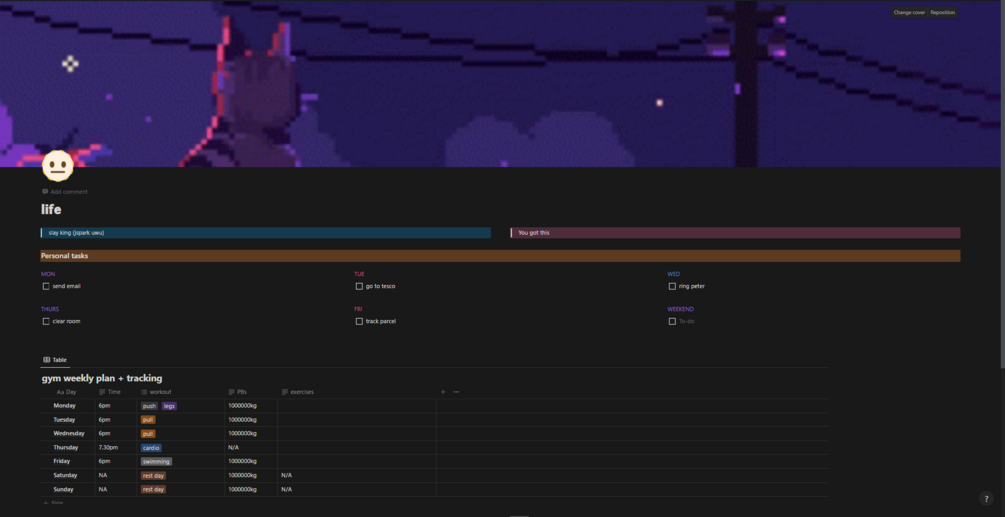This screenshot has height=517, width=1005.
Task: Click the page title 'life'
Action: 51,209
